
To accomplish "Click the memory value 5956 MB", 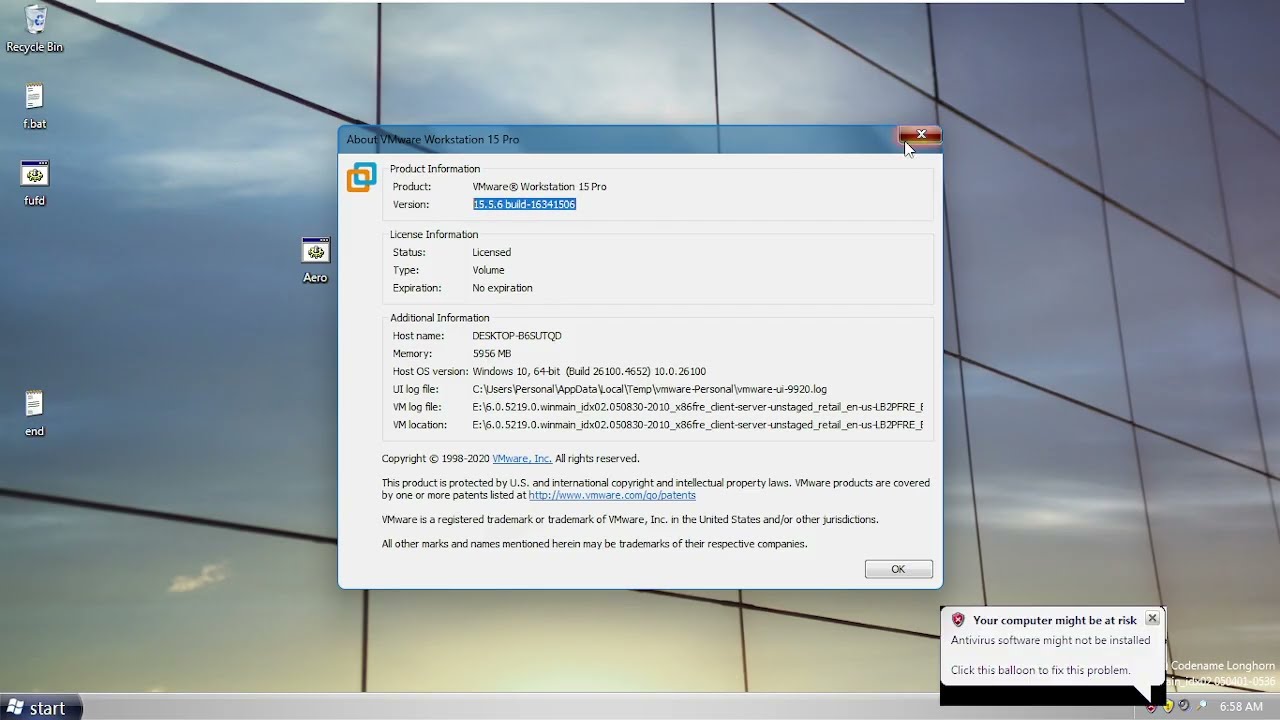I will point(492,354).
